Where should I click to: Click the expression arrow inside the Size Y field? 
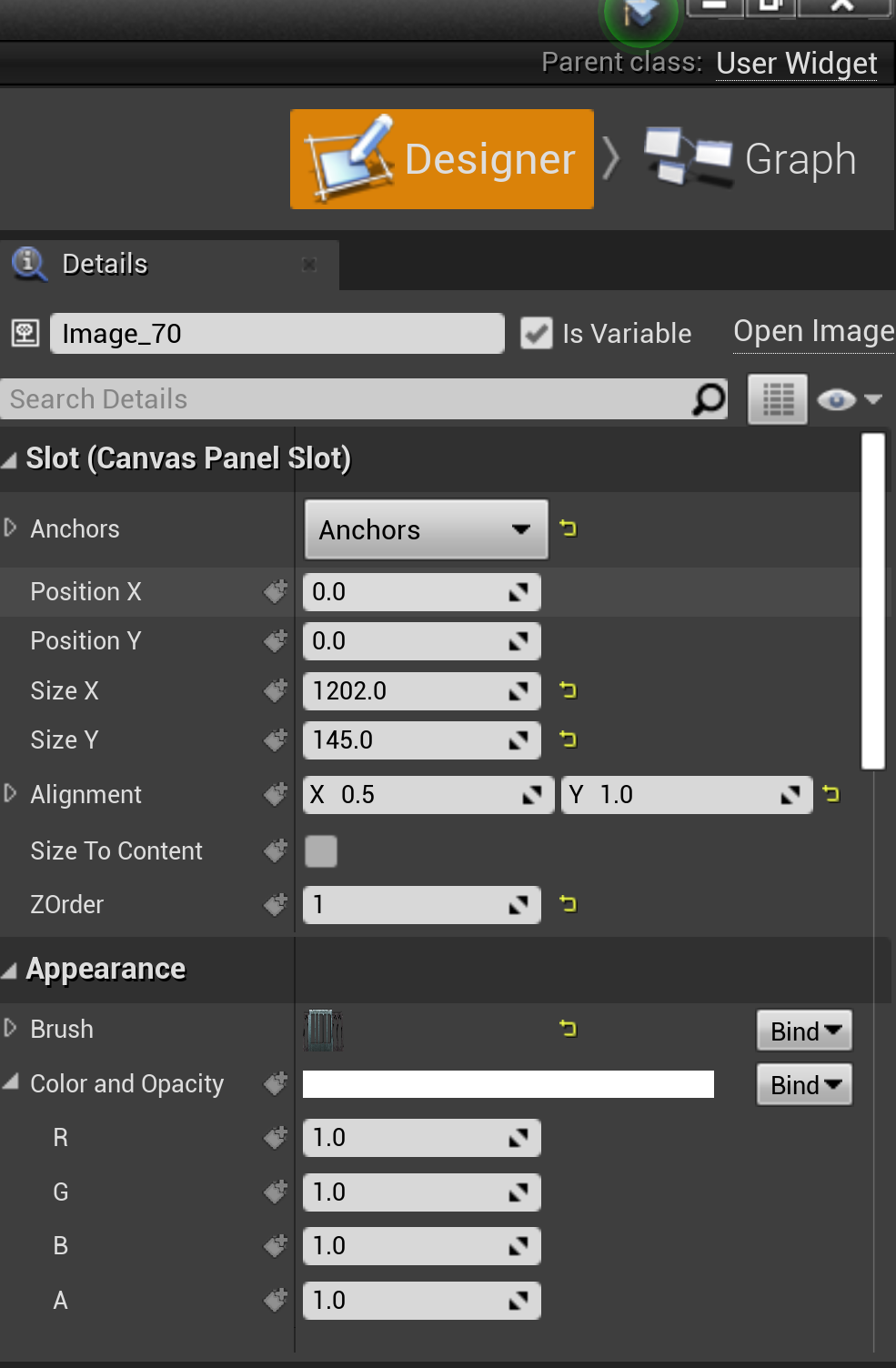coord(521,739)
